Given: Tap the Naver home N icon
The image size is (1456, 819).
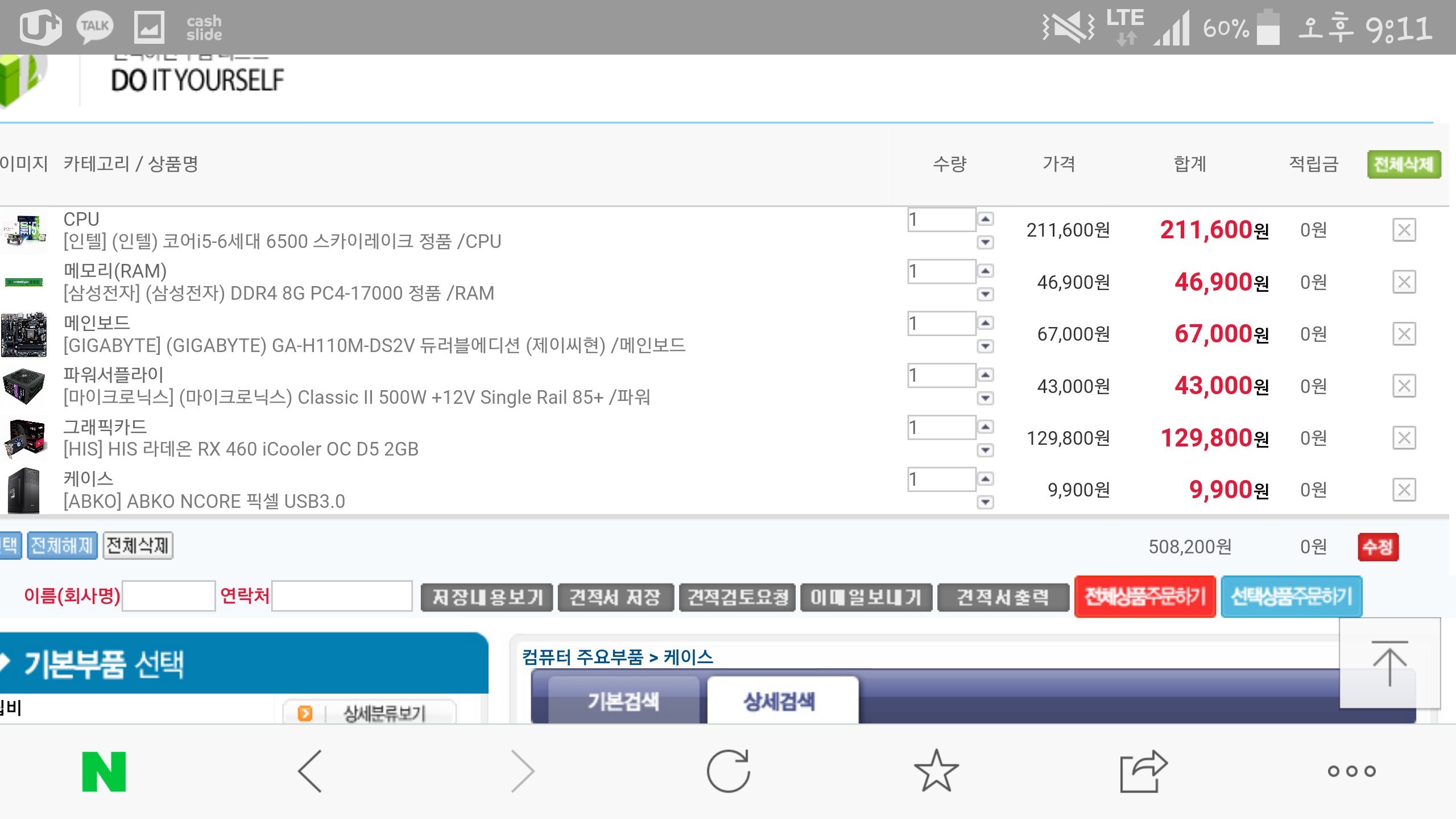Looking at the screenshot, I should coord(104,771).
